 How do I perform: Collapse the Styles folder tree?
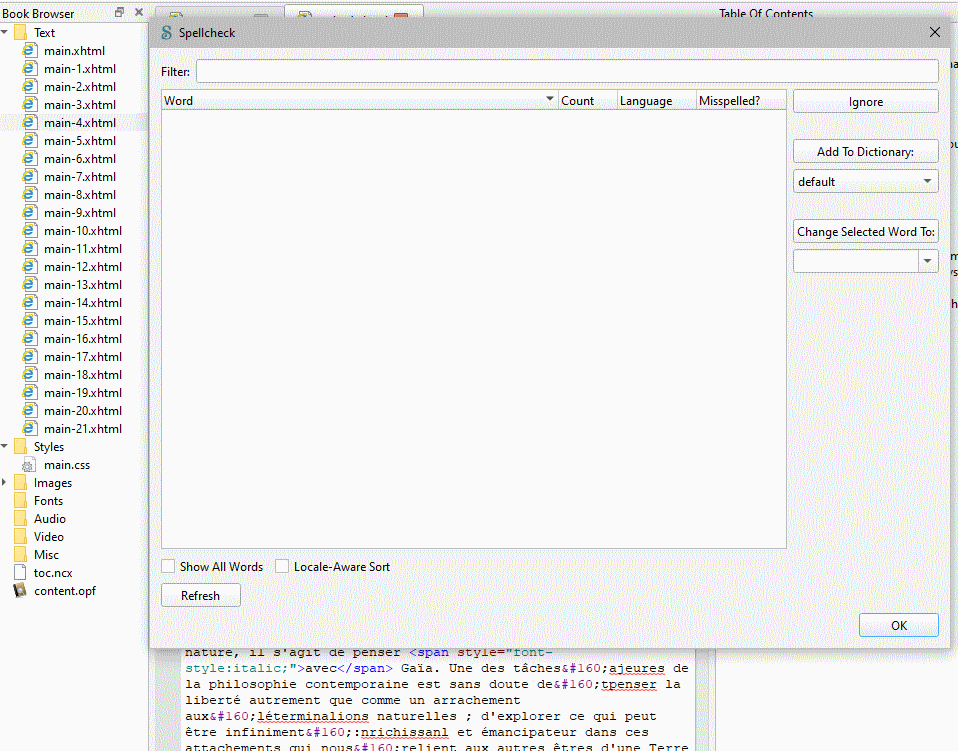[5, 447]
